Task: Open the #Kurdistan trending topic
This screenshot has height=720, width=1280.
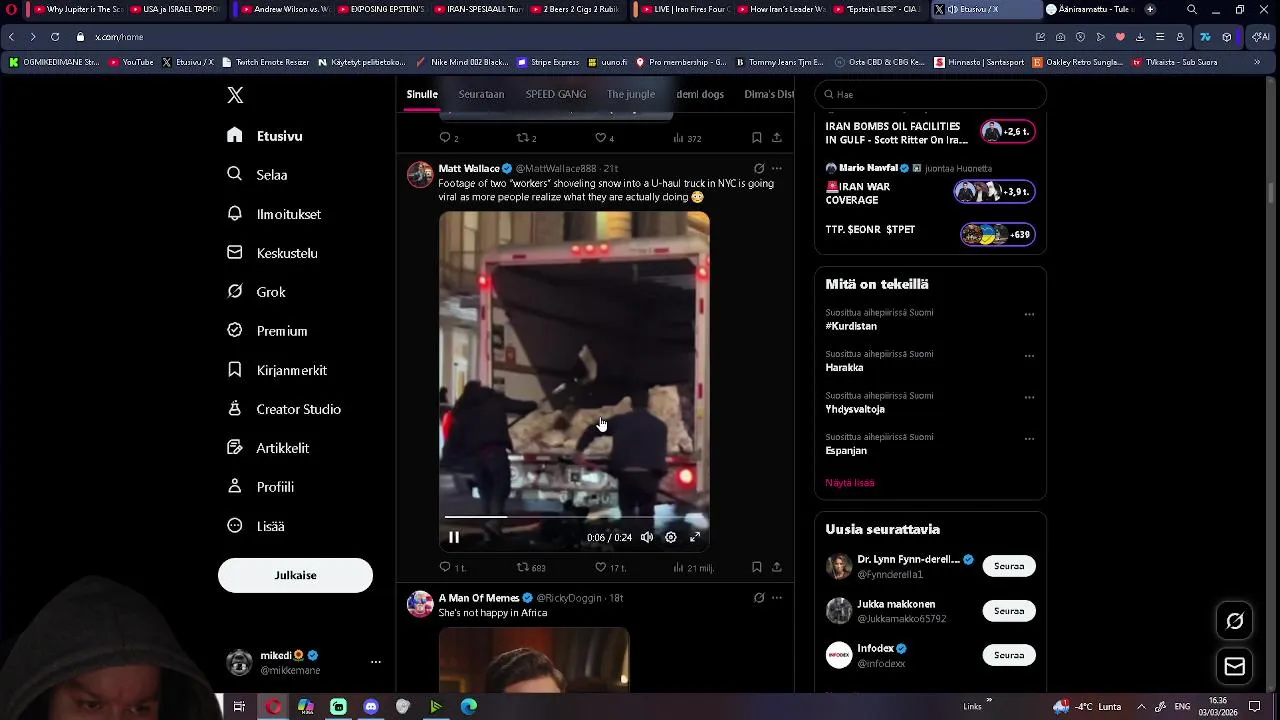Action: [x=851, y=326]
